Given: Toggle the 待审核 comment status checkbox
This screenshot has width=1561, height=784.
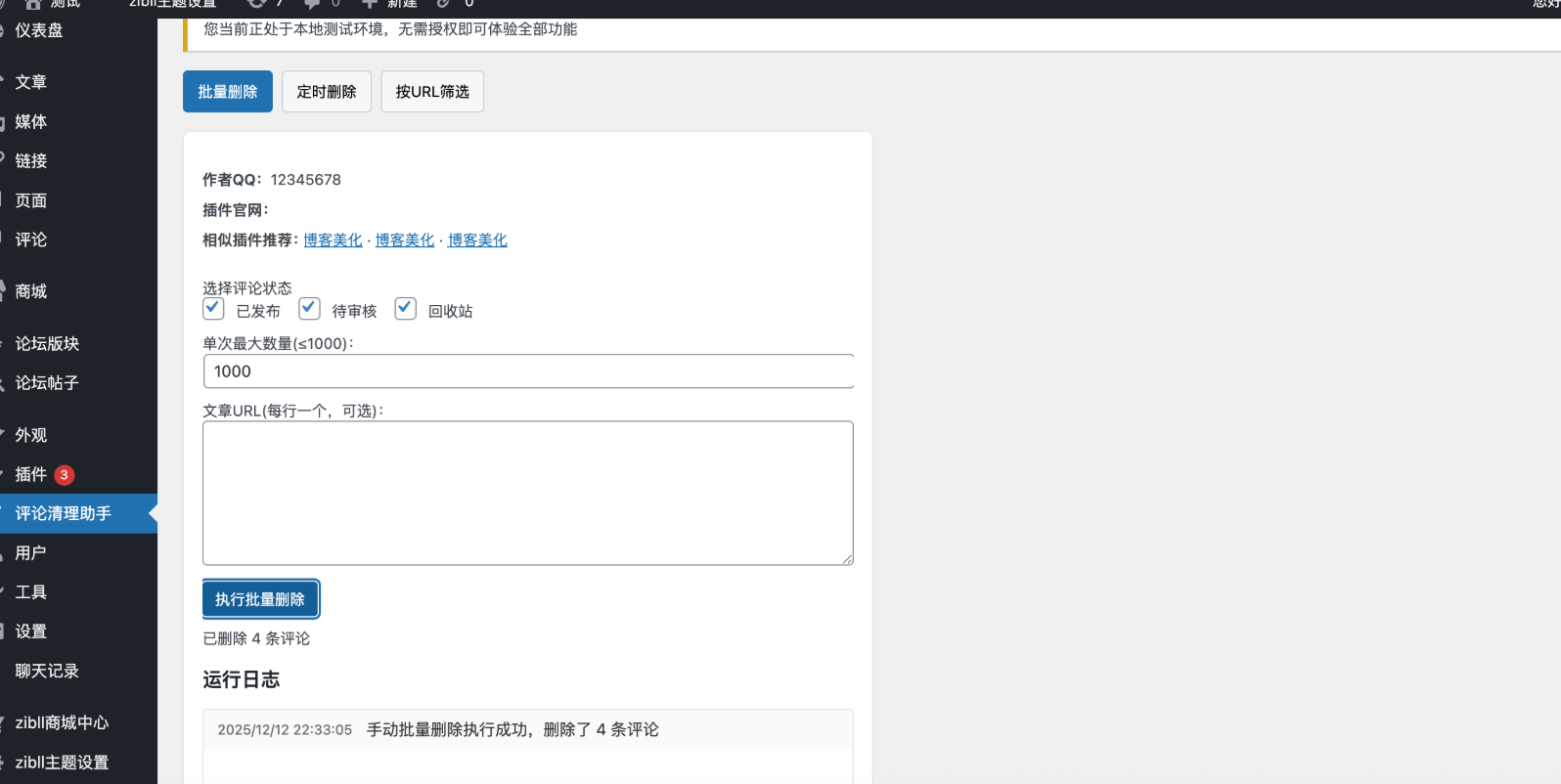Looking at the screenshot, I should point(309,309).
